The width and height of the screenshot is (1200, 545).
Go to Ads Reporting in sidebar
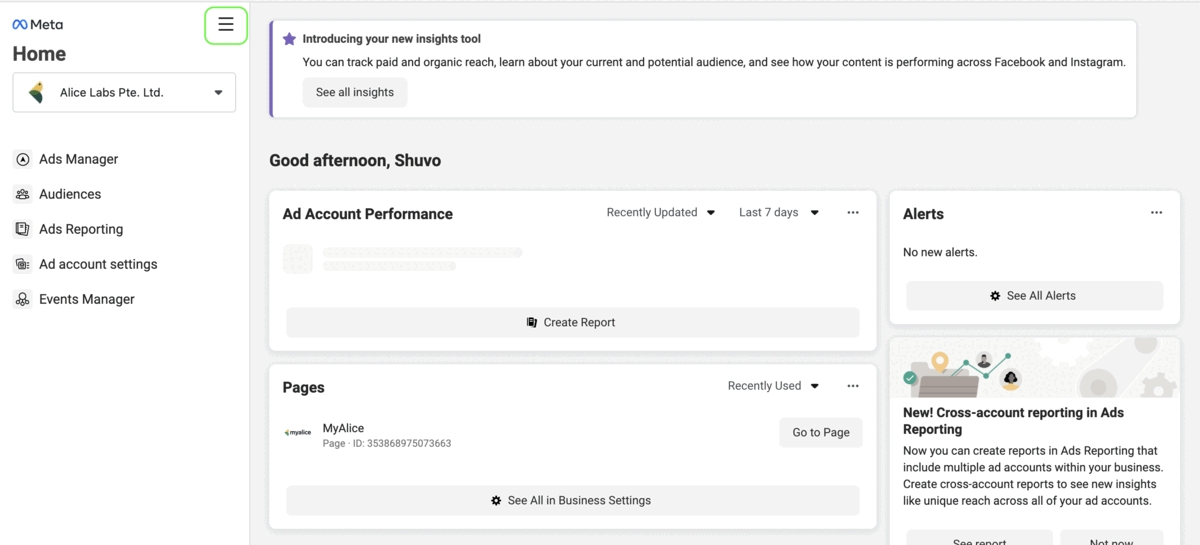(81, 229)
